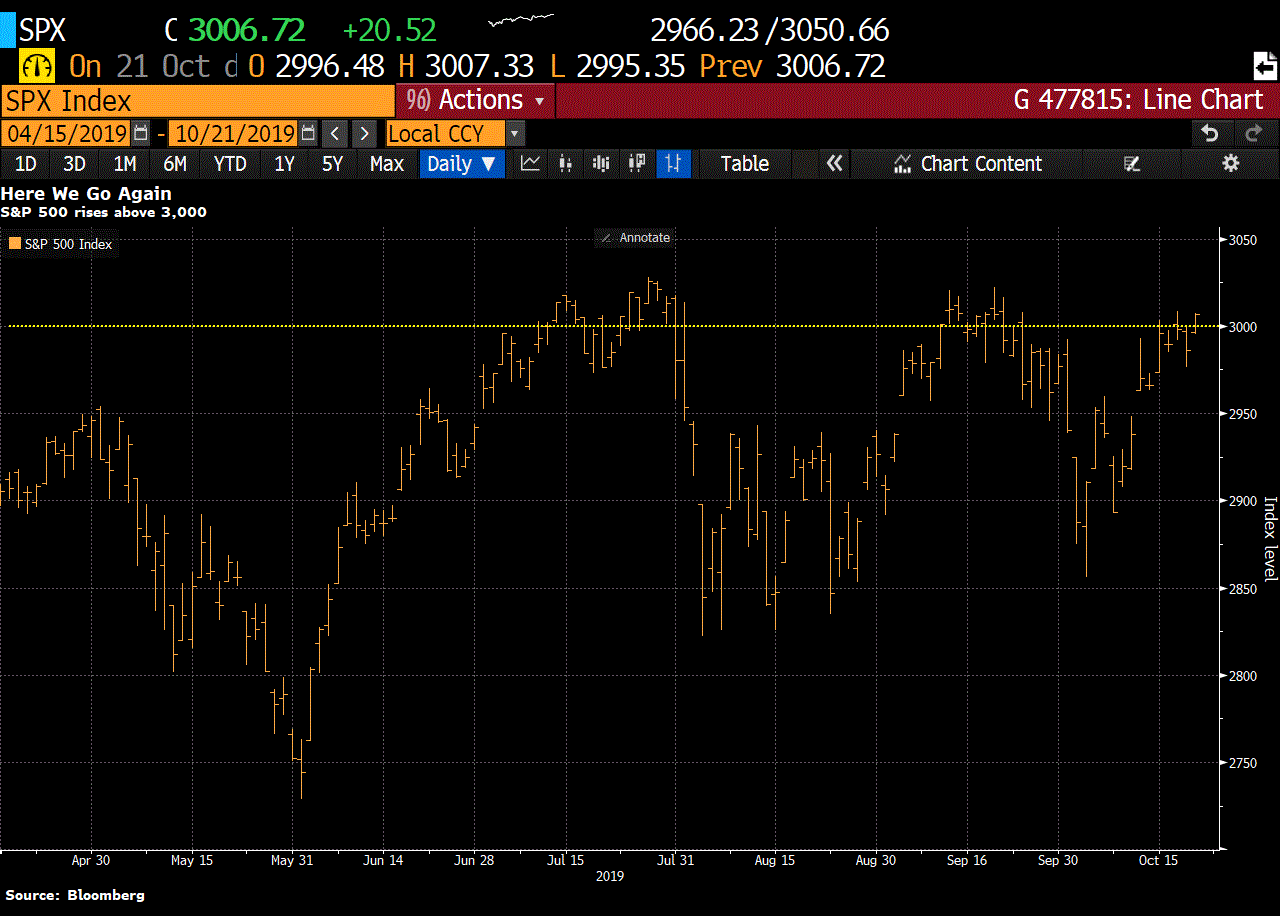Screen dimensions: 1280x916
Task: Click the page export icon top right
Action: pos(1264,67)
